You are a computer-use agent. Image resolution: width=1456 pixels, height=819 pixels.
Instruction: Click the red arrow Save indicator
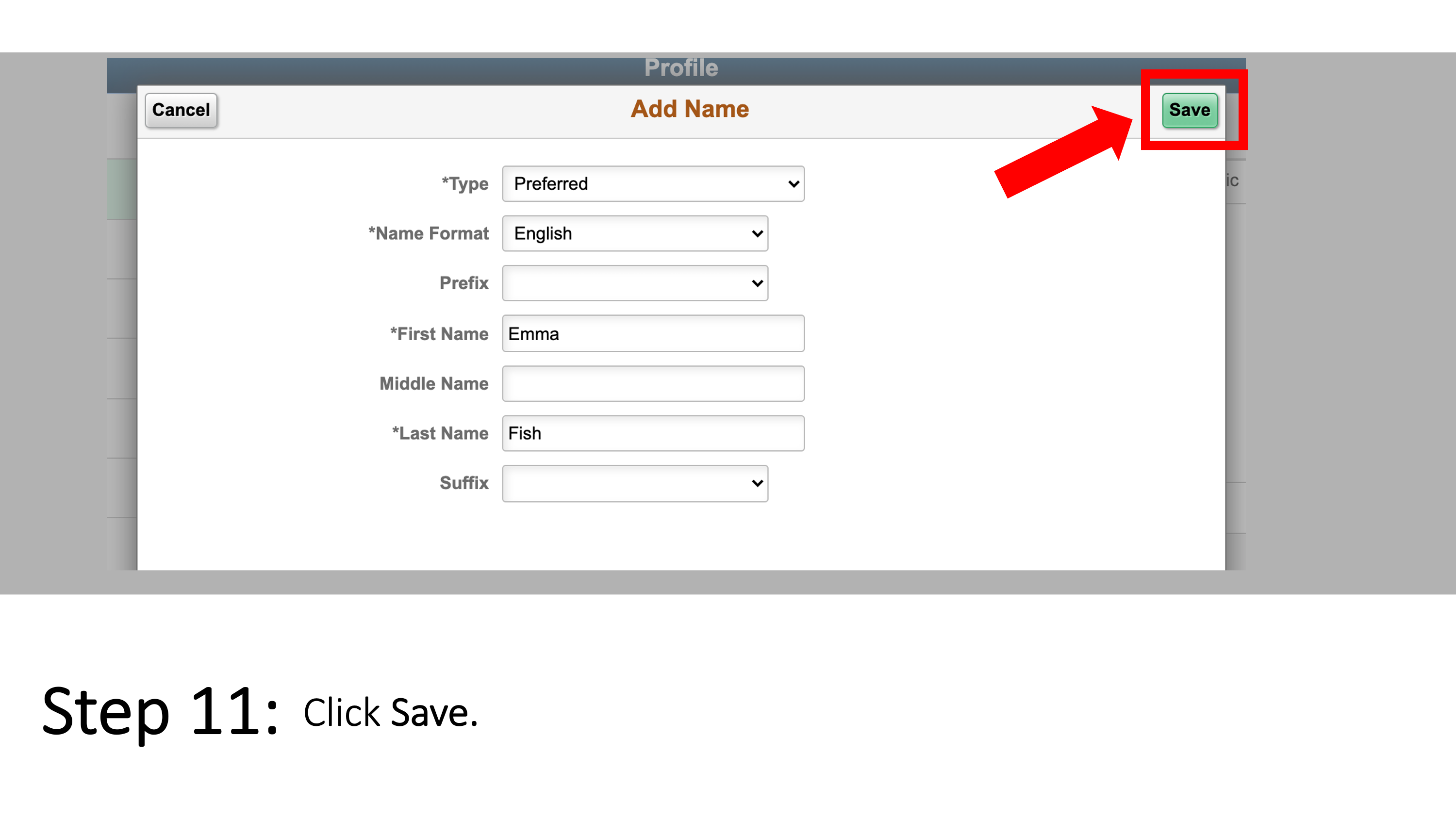1191,110
